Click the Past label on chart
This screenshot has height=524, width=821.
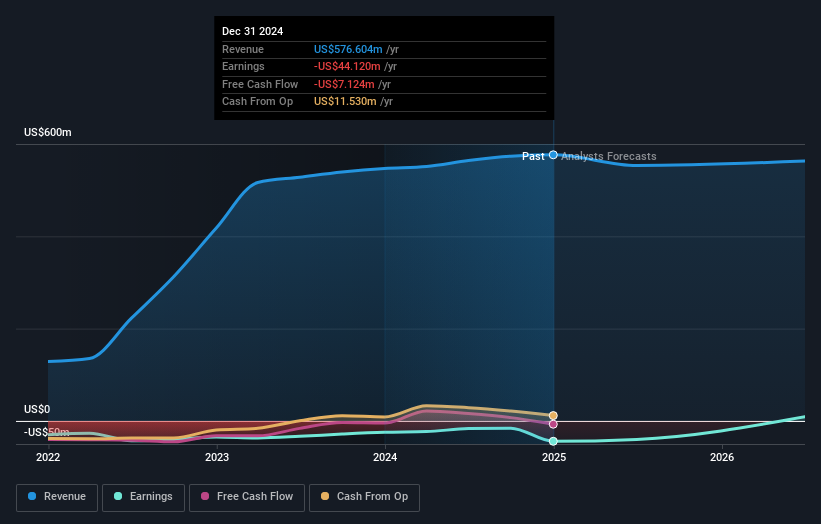pyautogui.click(x=533, y=157)
